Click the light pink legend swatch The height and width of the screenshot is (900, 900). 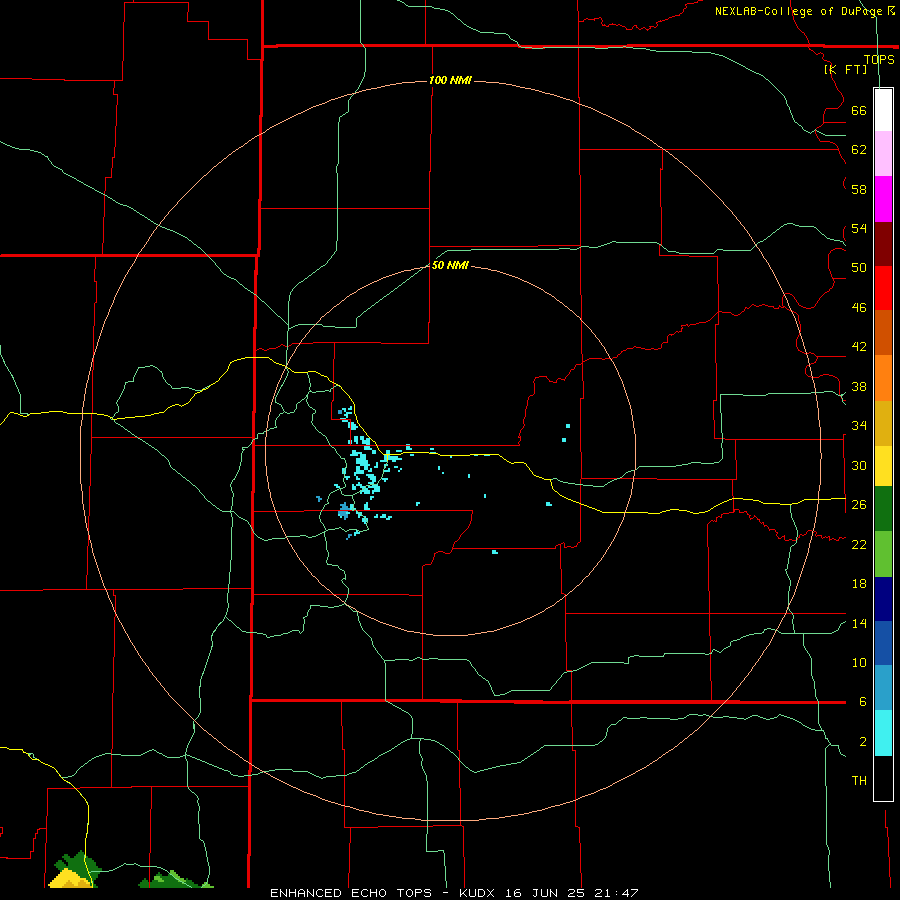(x=883, y=154)
